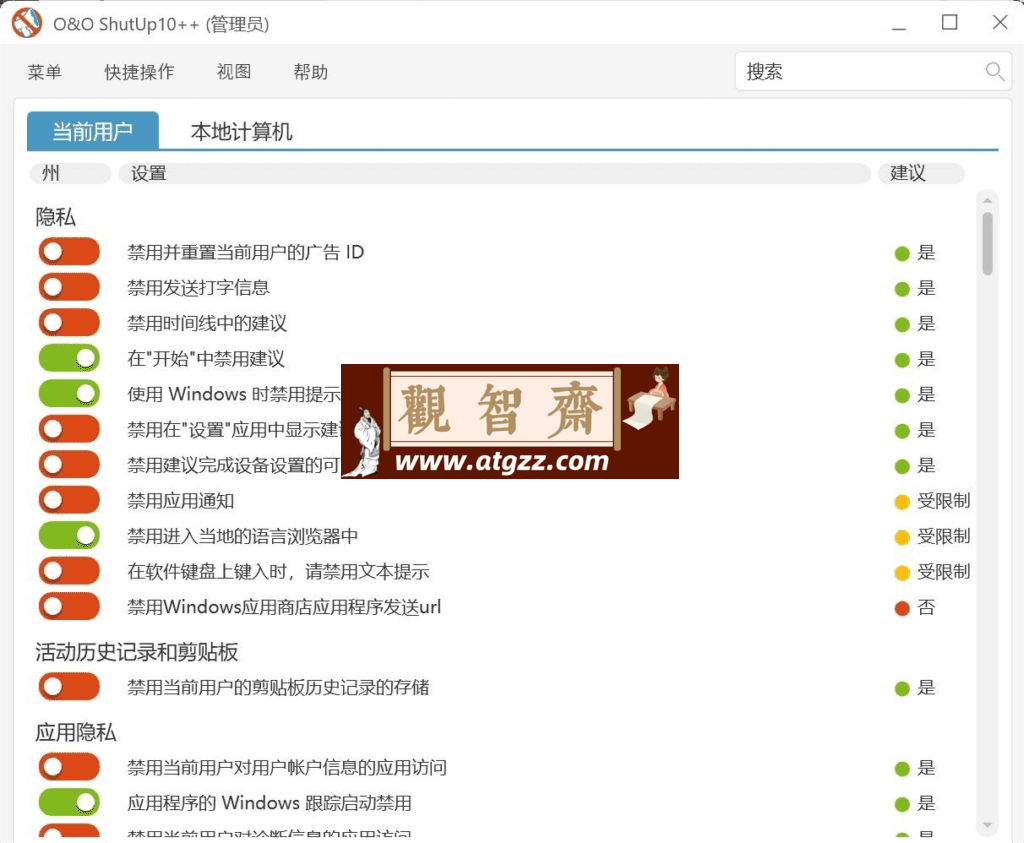Screen dimensions: 1024x843
Task: Click the text 在"开始"中禁用建议
Action: (x=206, y=358)
